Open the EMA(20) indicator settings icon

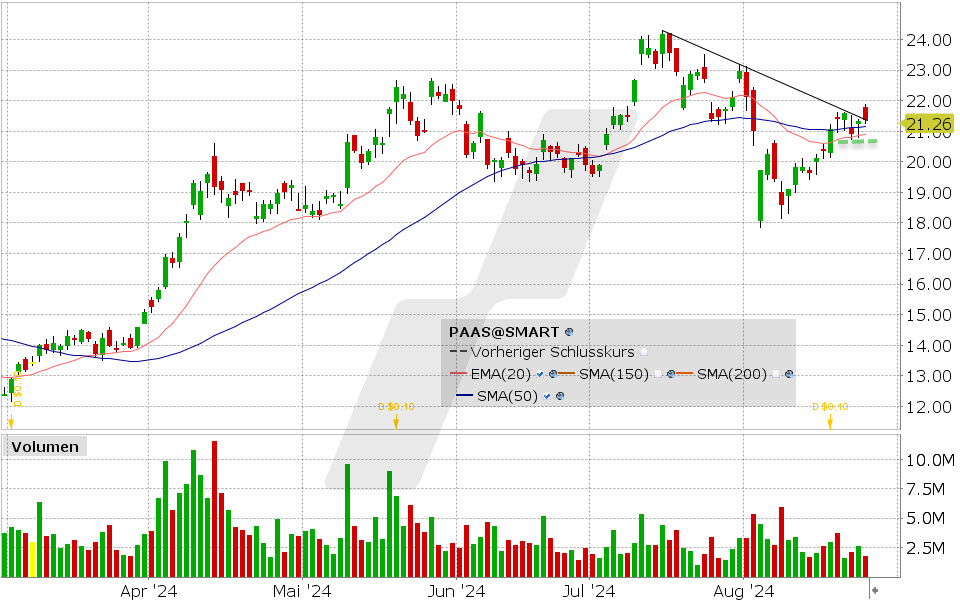click(553, 374)
